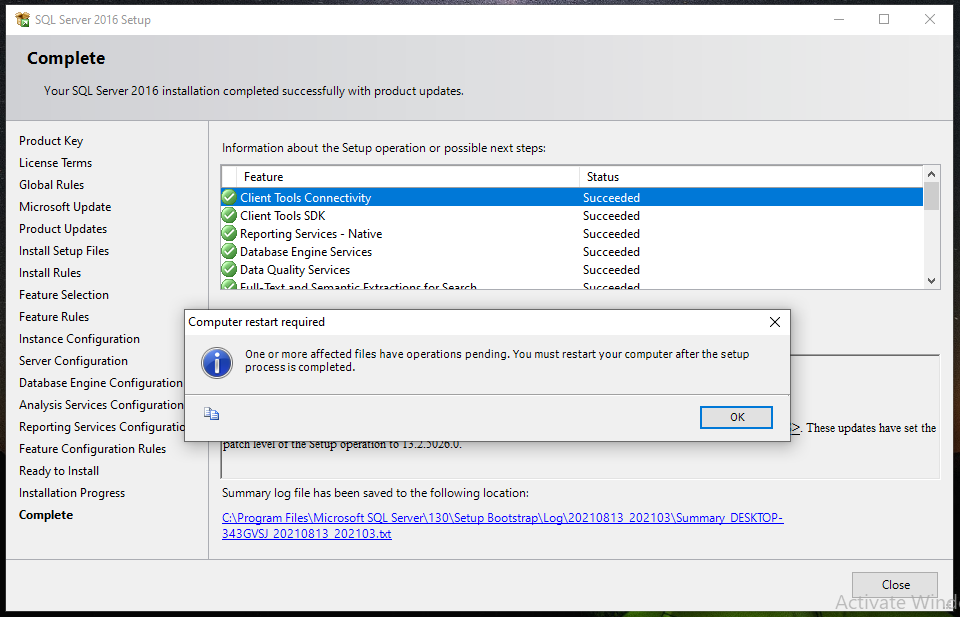Click Succeeded status for Database Engine Services

coord(611,252)
